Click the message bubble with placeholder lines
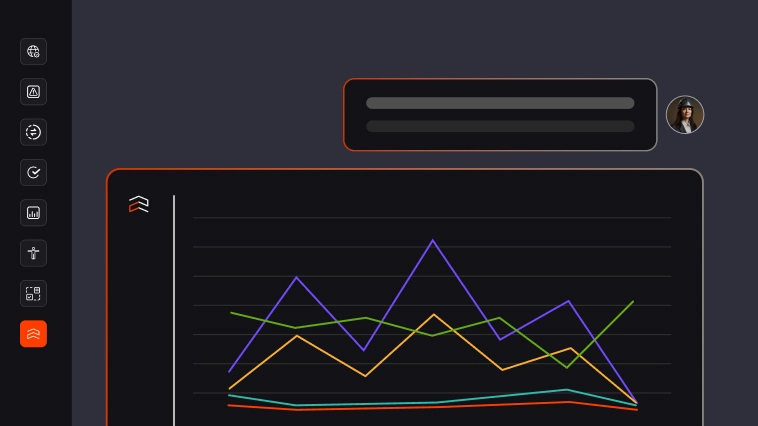758x426 pixels. pos(500,115)
